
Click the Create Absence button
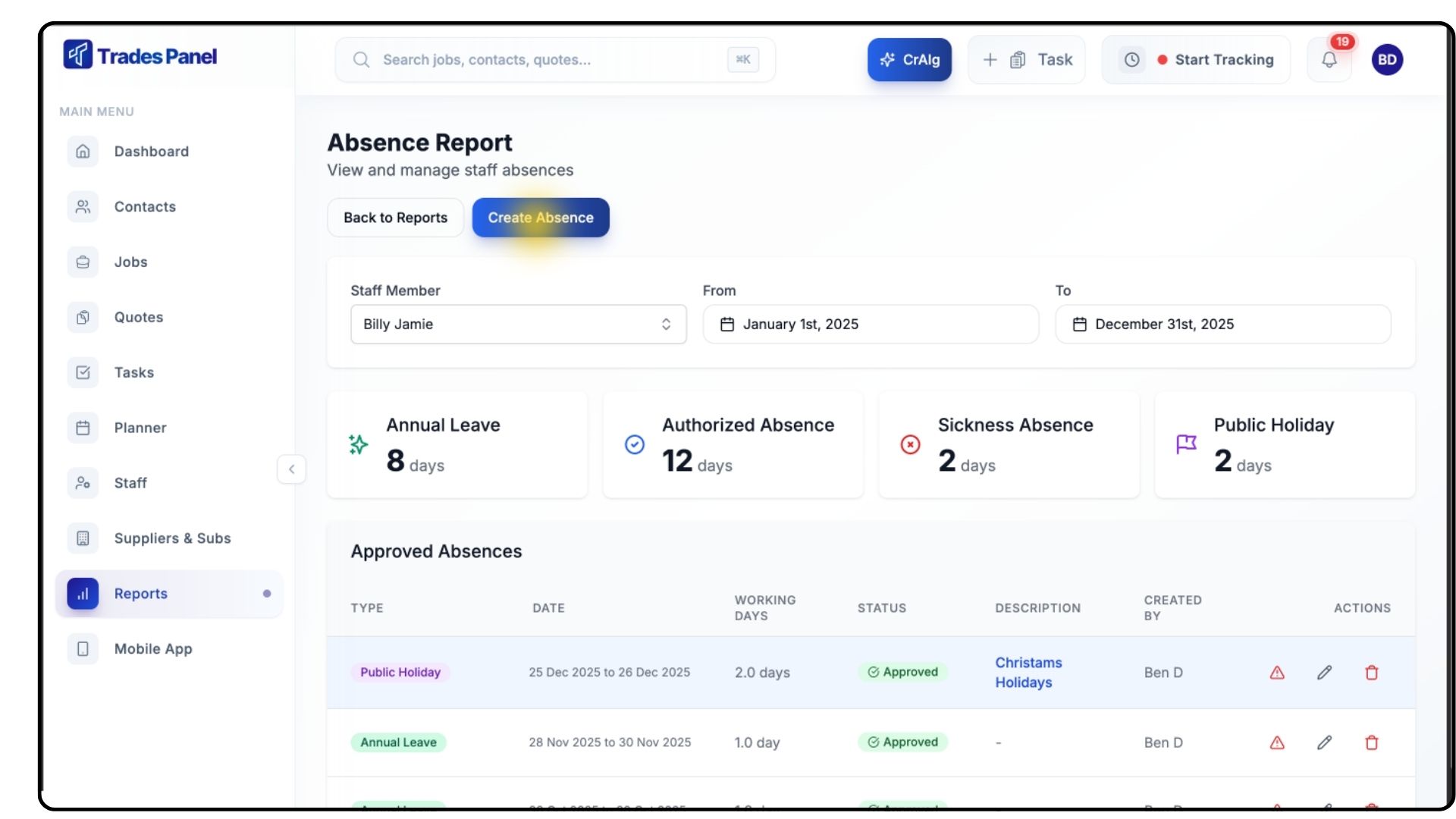(540, 218)
